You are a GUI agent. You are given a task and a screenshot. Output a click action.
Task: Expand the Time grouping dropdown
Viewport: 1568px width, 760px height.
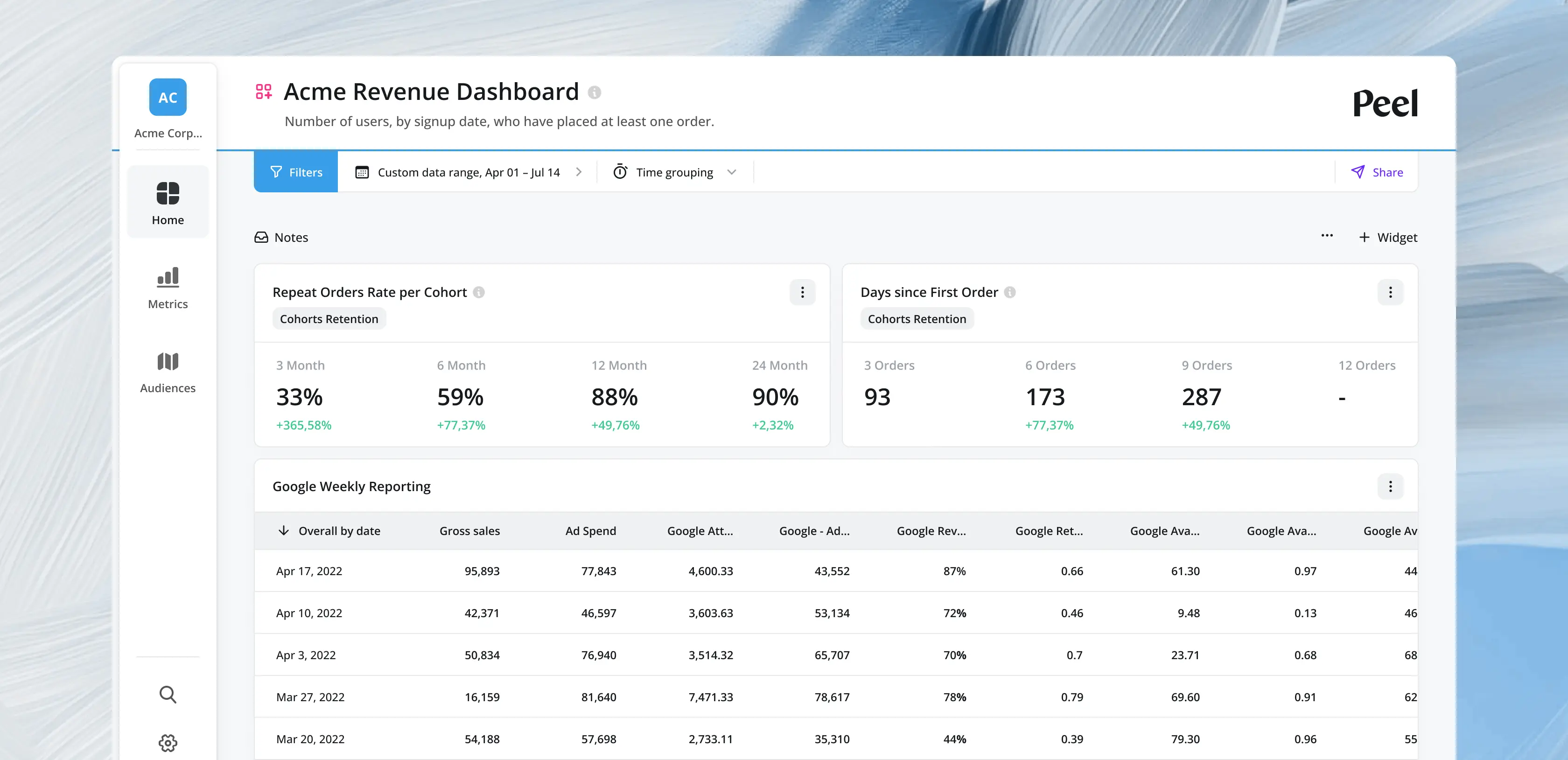(675, 172)
